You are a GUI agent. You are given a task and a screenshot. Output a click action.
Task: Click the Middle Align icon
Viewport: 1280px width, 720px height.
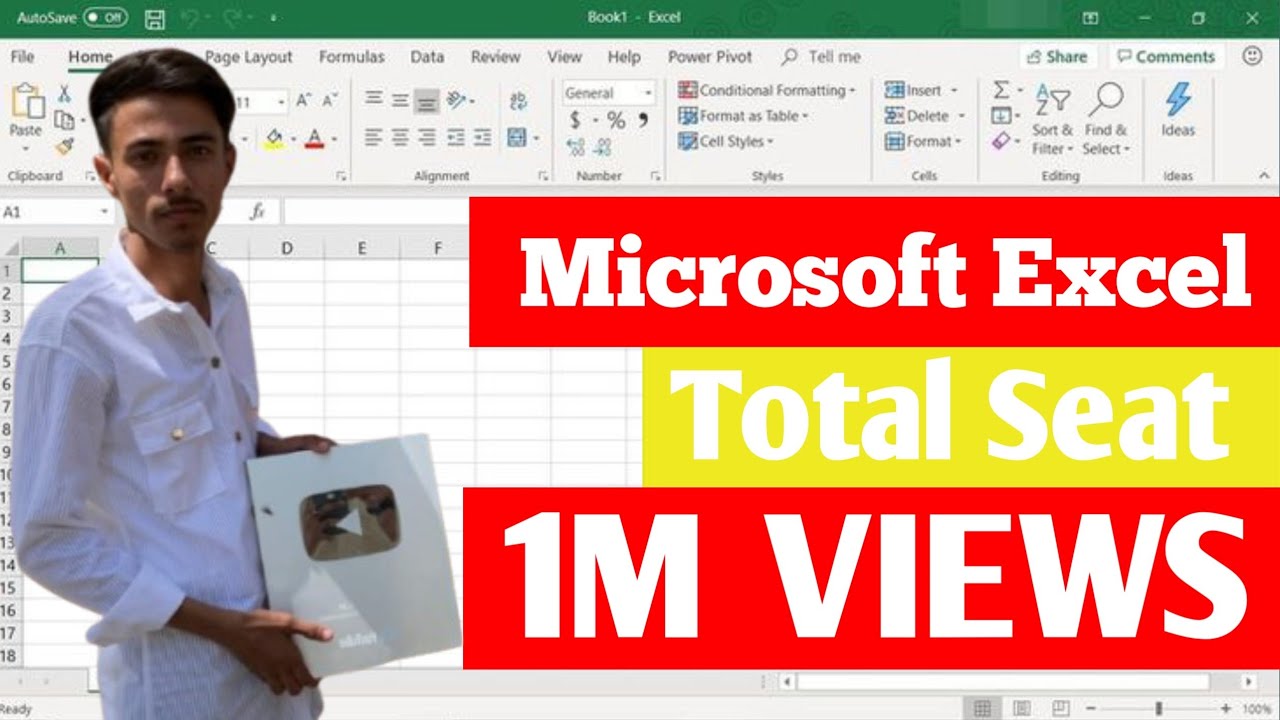click(400, 99)
